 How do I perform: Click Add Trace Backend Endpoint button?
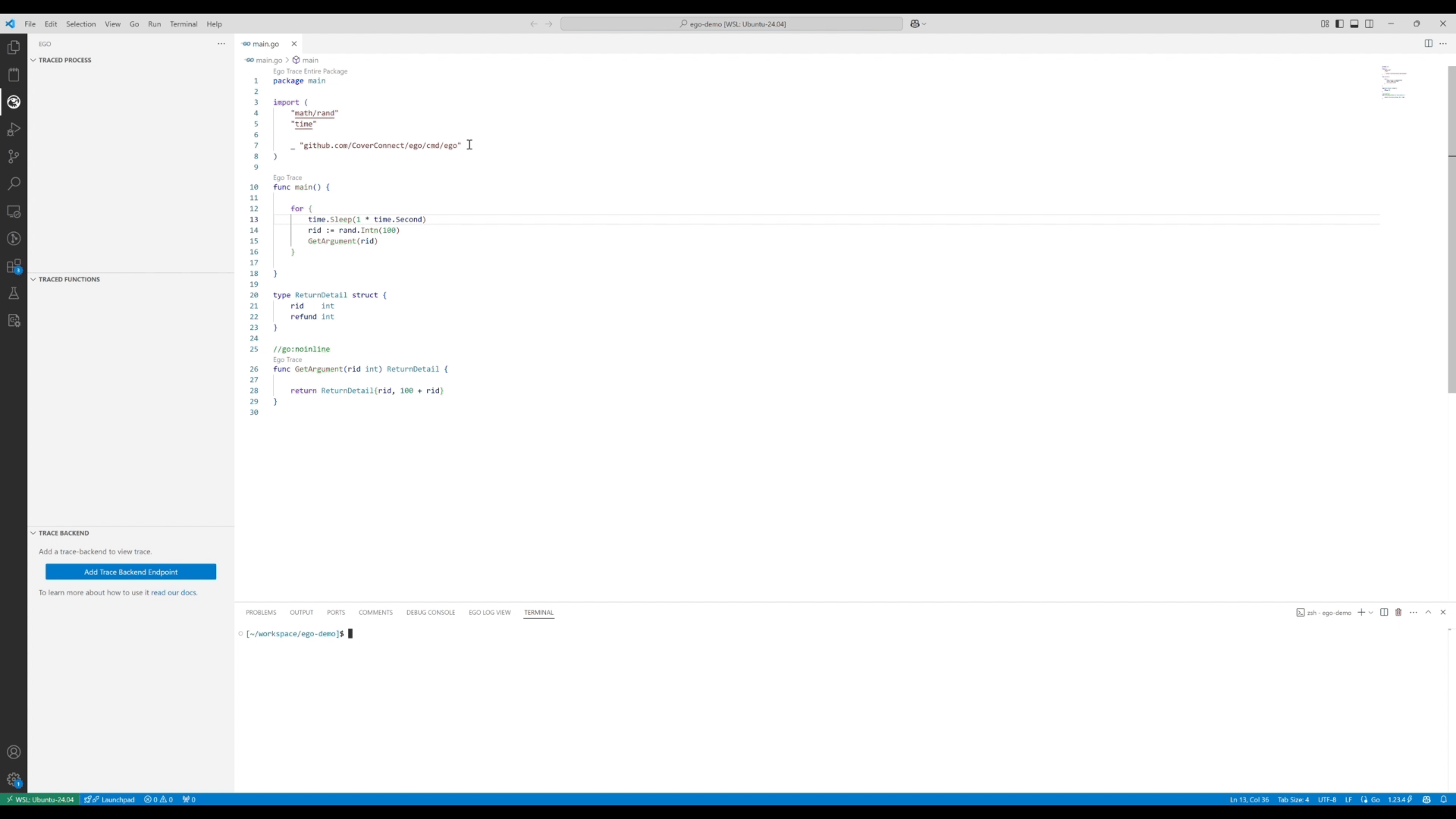click(130, 572)
